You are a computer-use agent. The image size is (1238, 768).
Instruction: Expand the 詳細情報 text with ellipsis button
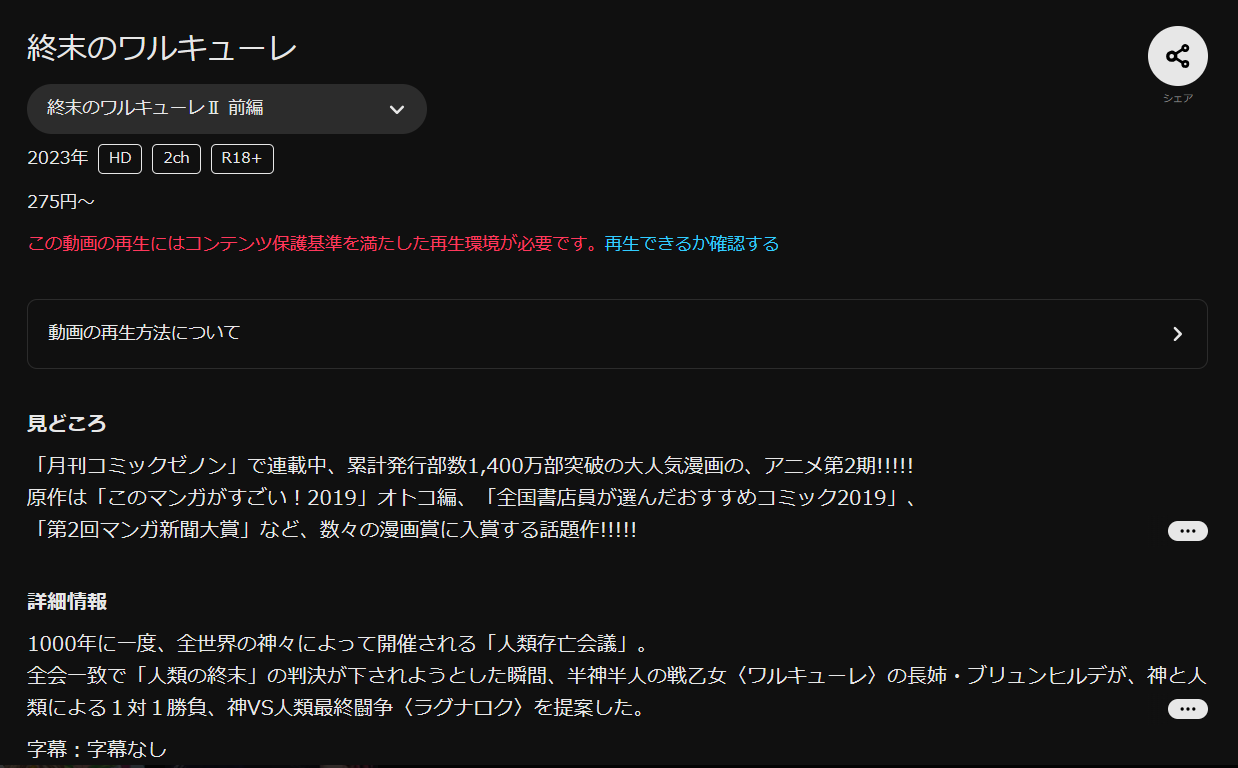[x=1187, y=709]
